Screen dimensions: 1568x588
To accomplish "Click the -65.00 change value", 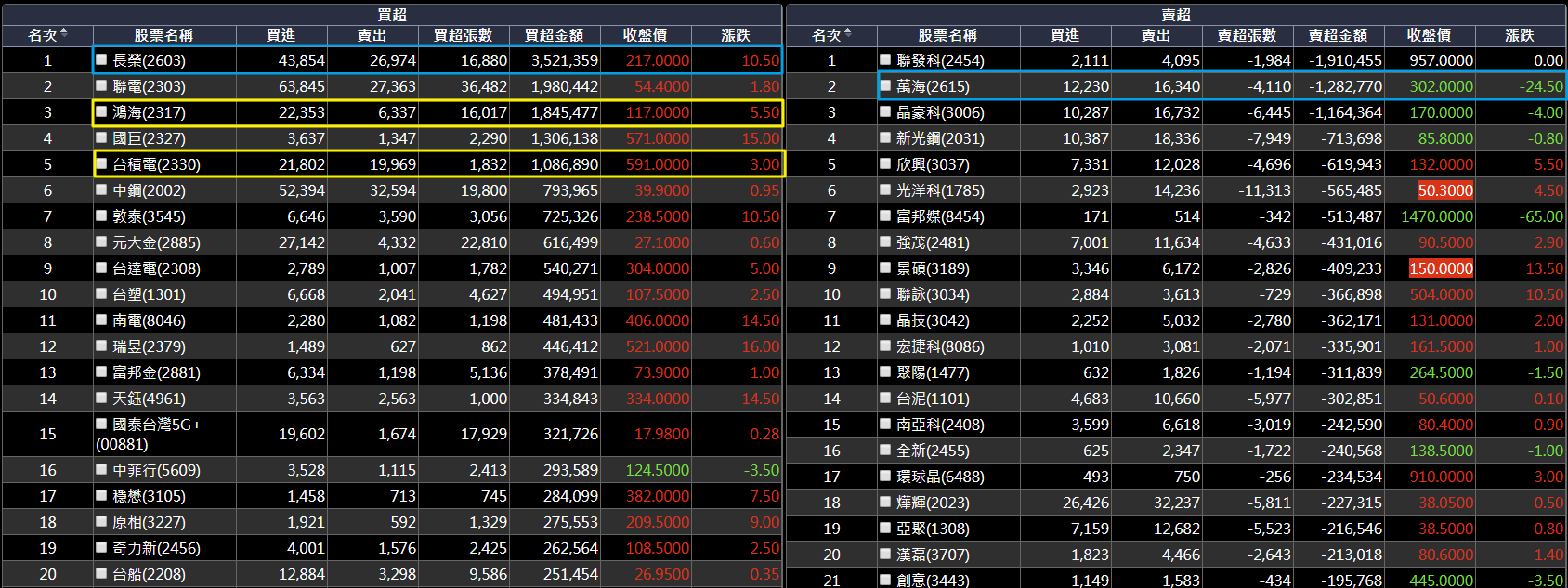I will [x=1541, y=216].
